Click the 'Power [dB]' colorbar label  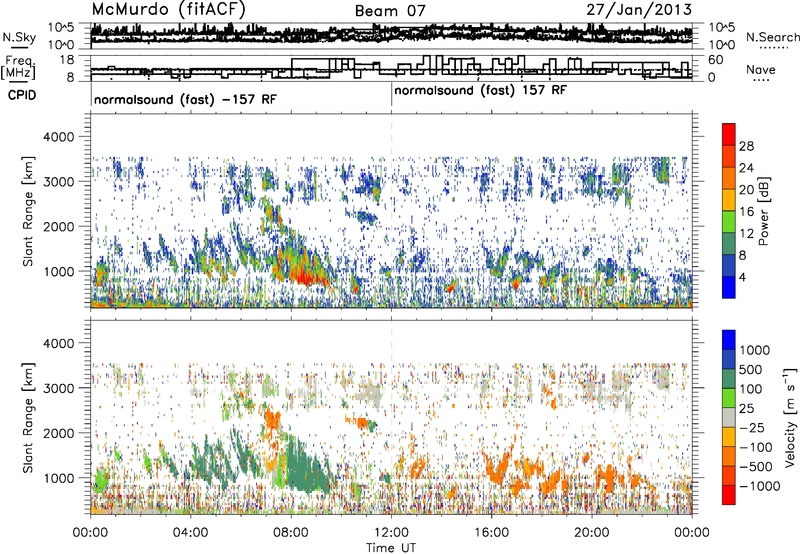763,211
